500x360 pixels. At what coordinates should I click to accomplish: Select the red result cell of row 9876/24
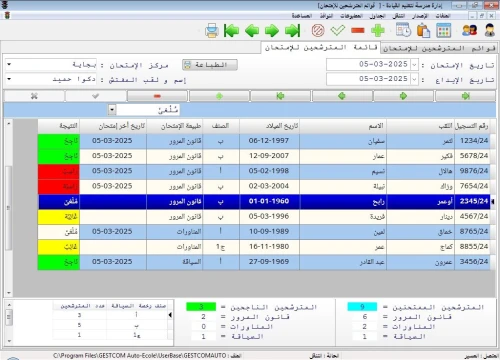point(59,171)
